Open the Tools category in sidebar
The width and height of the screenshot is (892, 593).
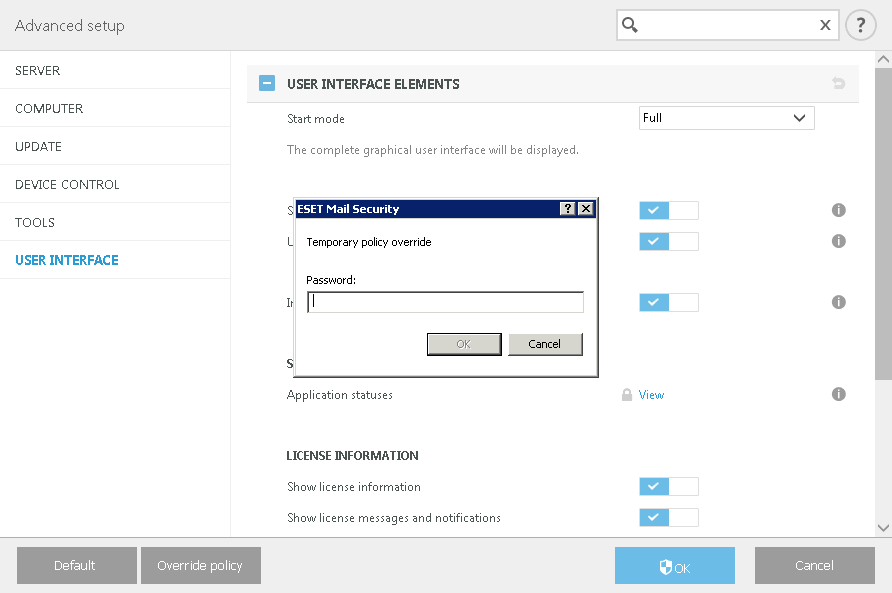tap(35, 223)
